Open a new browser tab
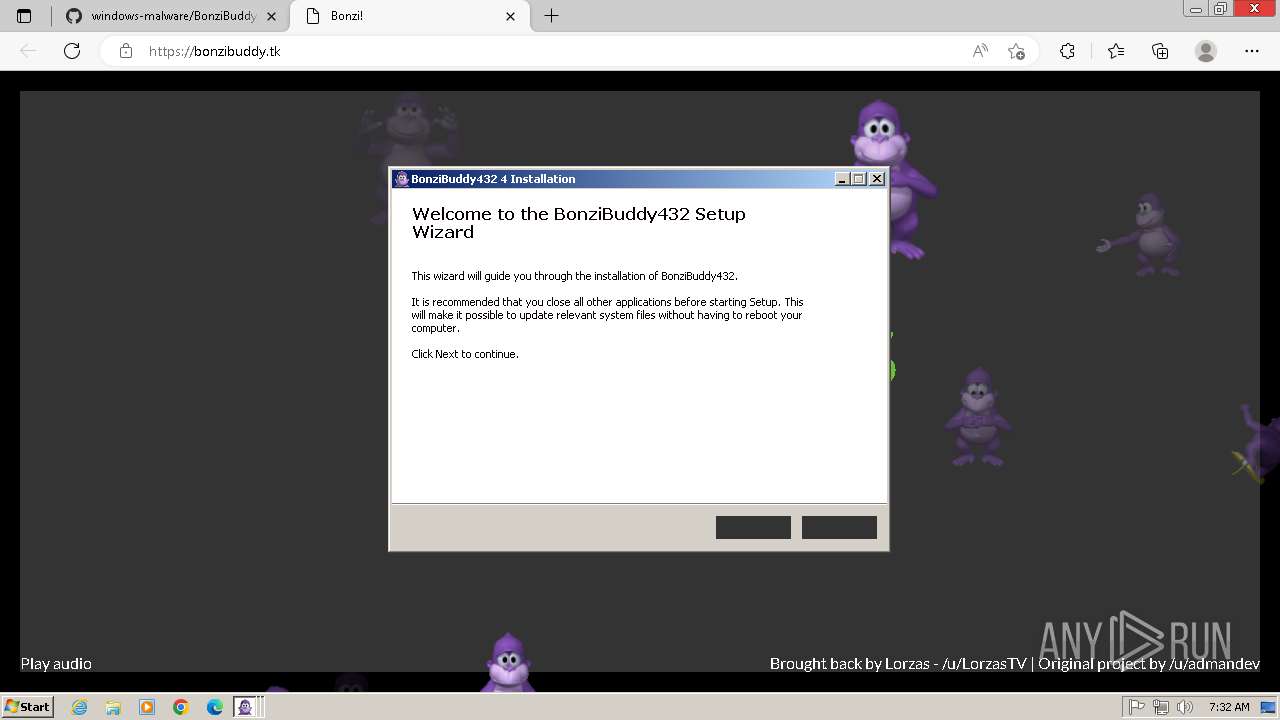The width and height of the screenshot is (1280, 720). tap(551, 16)
